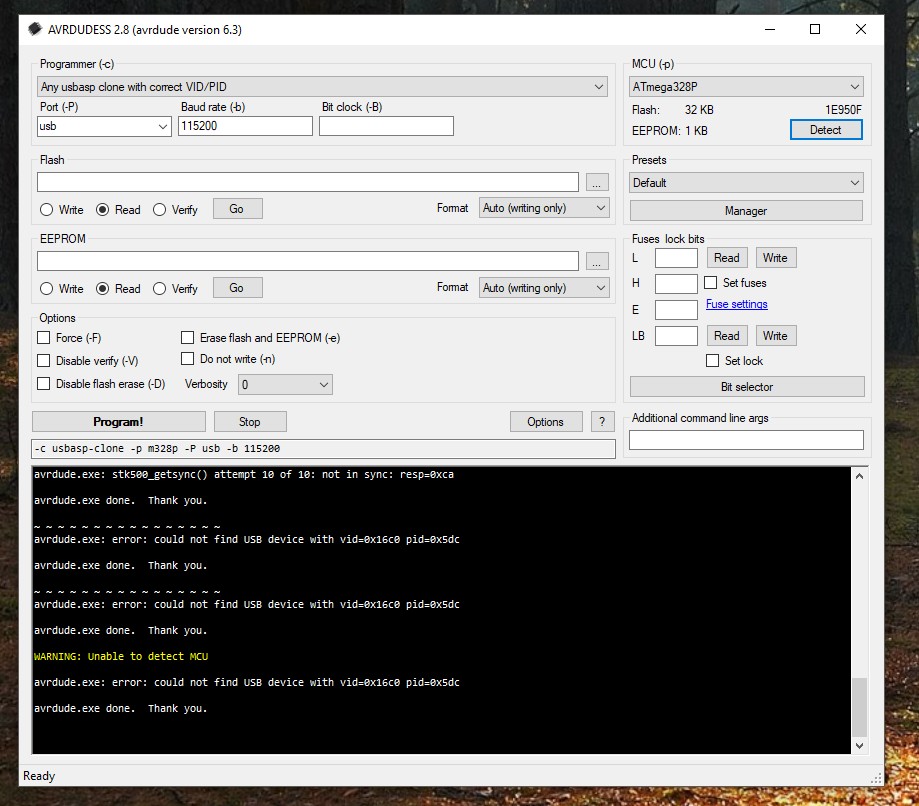Click the 1E950F signature value

(x=843, y=110)
